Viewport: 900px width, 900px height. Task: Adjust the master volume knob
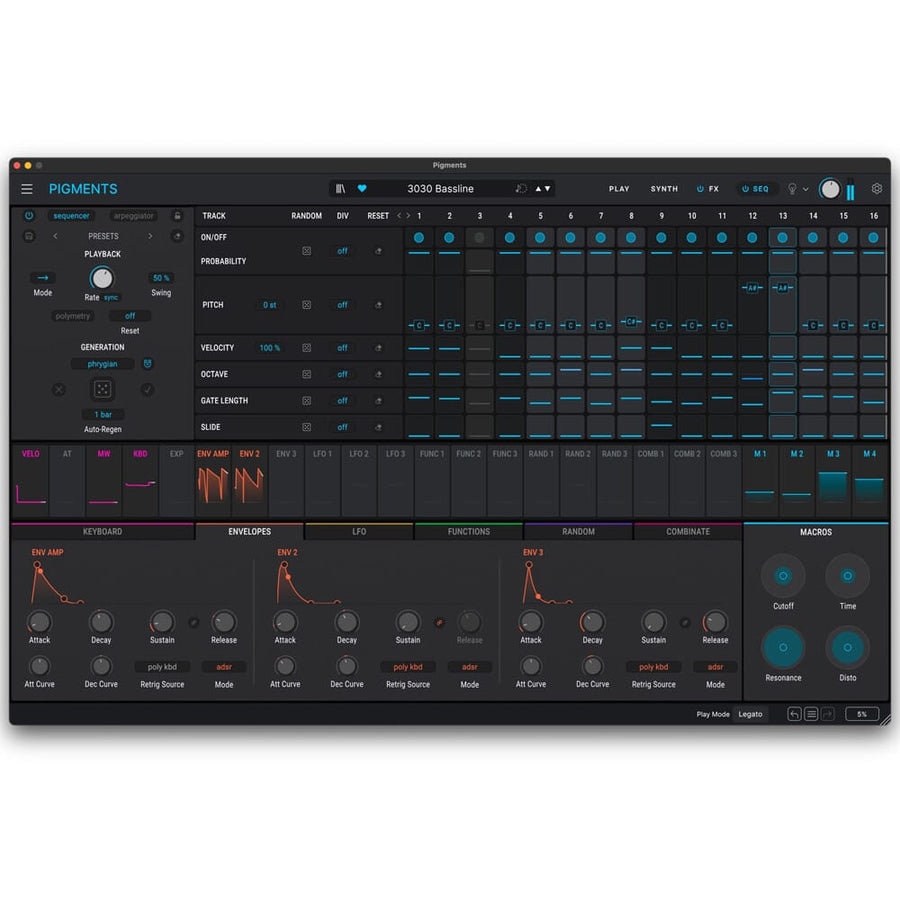click(x=829, y=189)
